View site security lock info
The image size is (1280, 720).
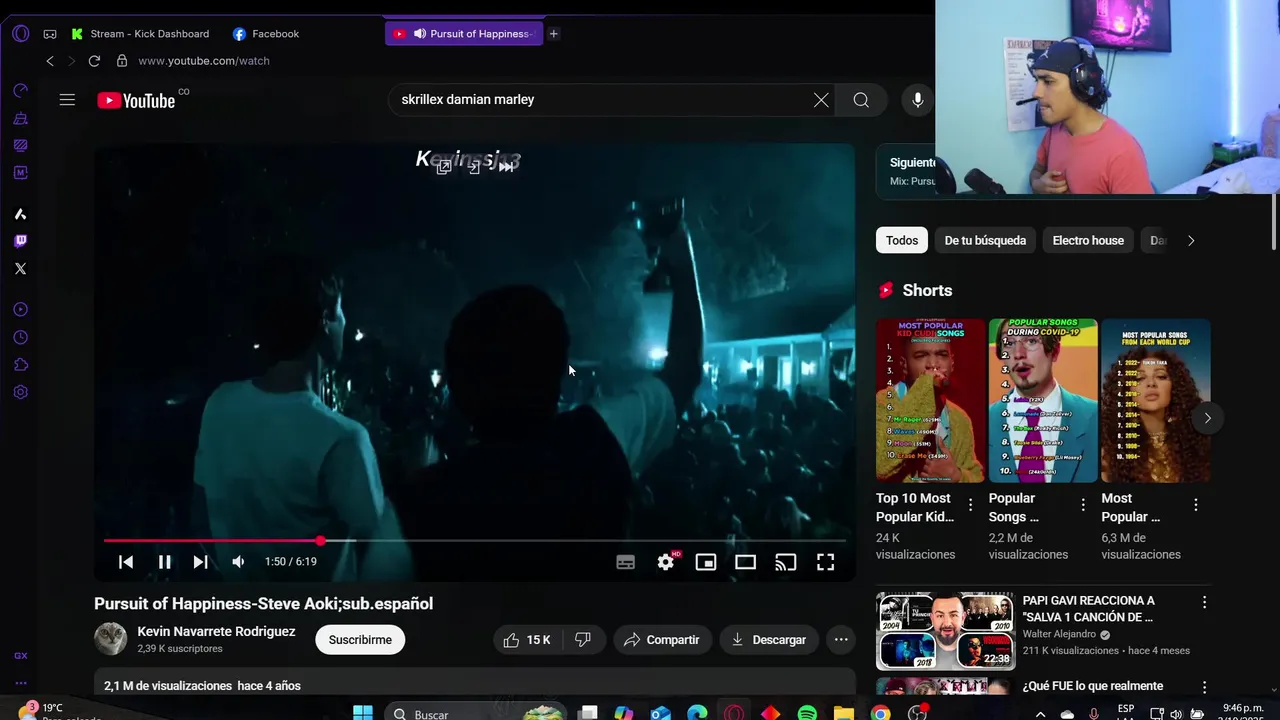tap(122, 61)
